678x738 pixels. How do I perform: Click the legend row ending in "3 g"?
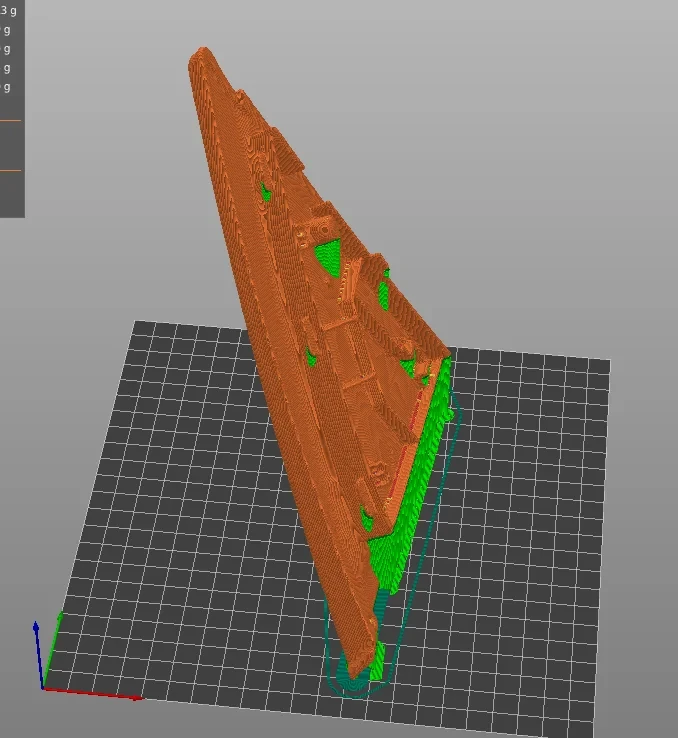tap(9, 10)
